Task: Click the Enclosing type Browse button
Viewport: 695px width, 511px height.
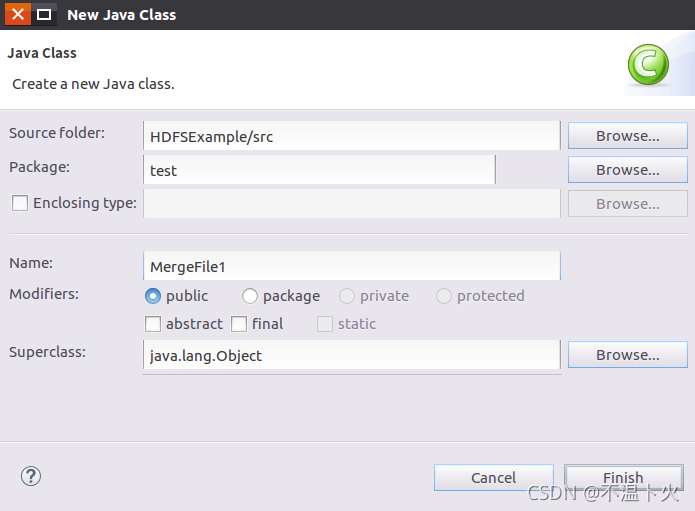Action: 628,204
